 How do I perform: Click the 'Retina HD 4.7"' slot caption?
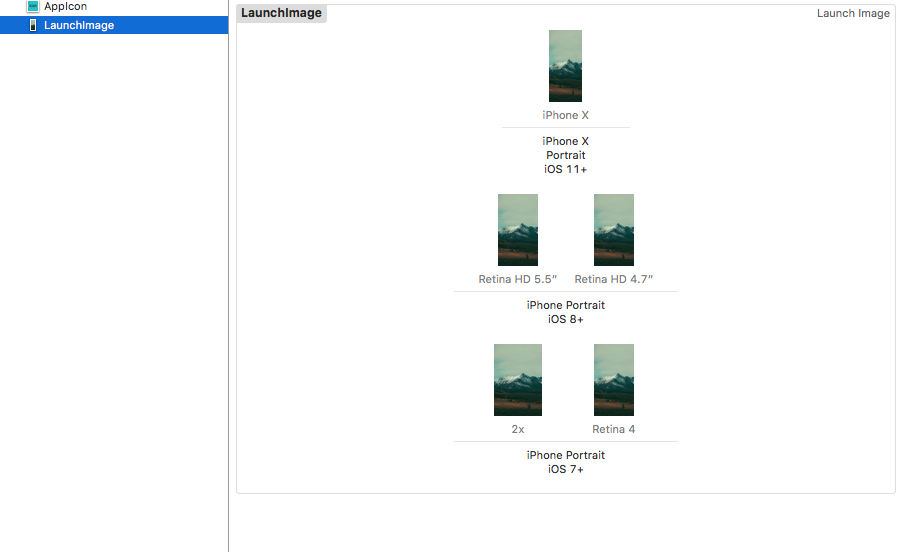click(613, 279)
